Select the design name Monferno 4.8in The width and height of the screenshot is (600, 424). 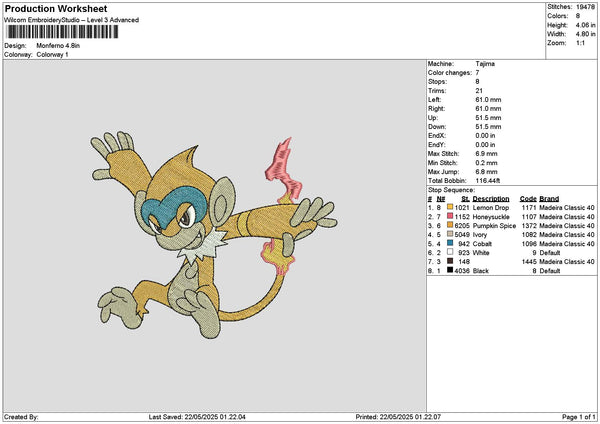[x=58, y=46]
